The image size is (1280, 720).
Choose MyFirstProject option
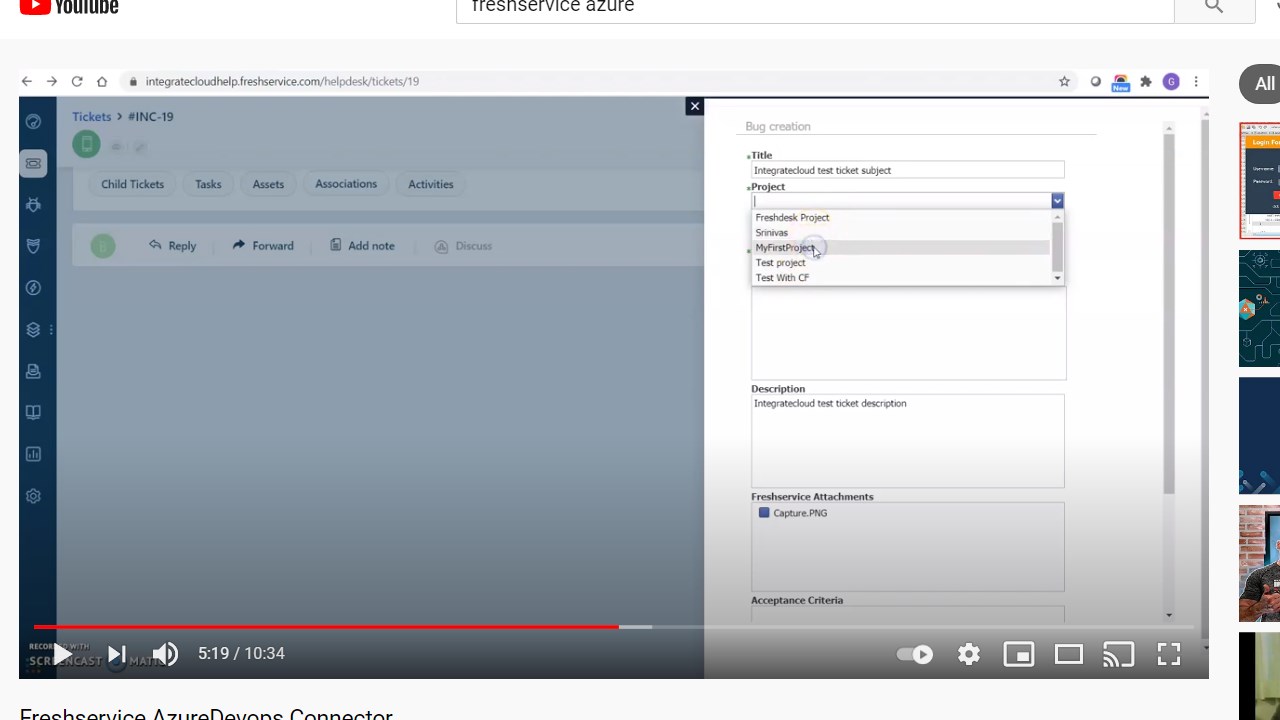(900, 247)
